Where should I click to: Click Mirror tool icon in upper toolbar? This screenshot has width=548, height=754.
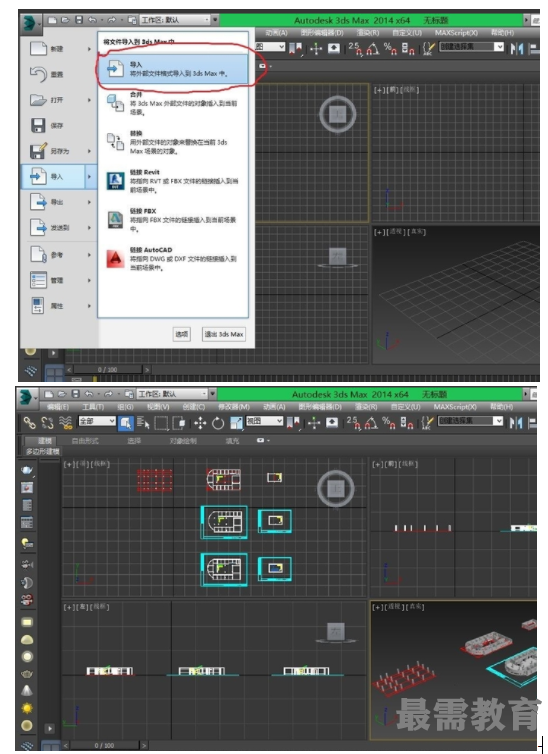pyautogui.click(x=517, y=48)
